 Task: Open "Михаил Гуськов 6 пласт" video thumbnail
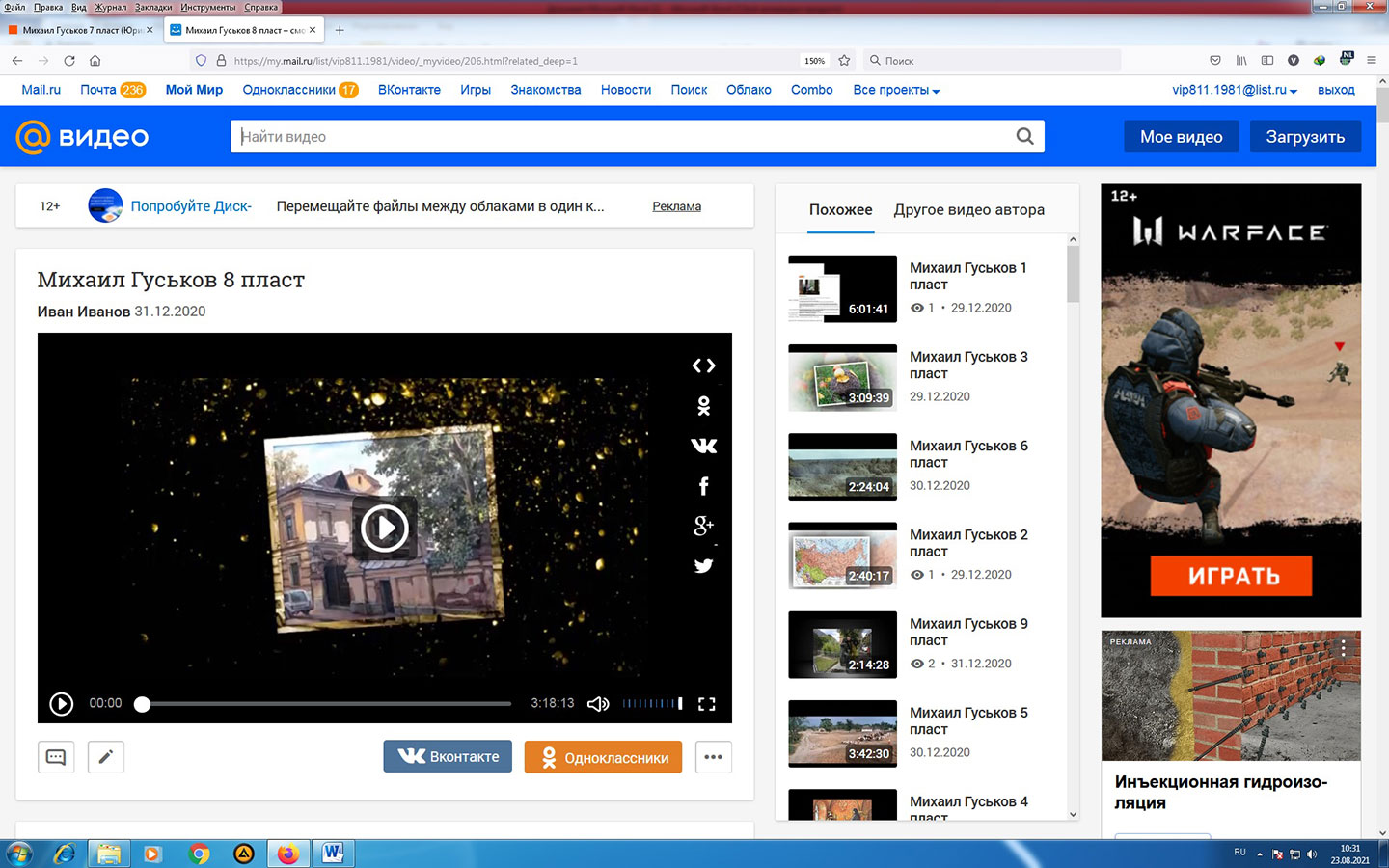coord(842,467)
